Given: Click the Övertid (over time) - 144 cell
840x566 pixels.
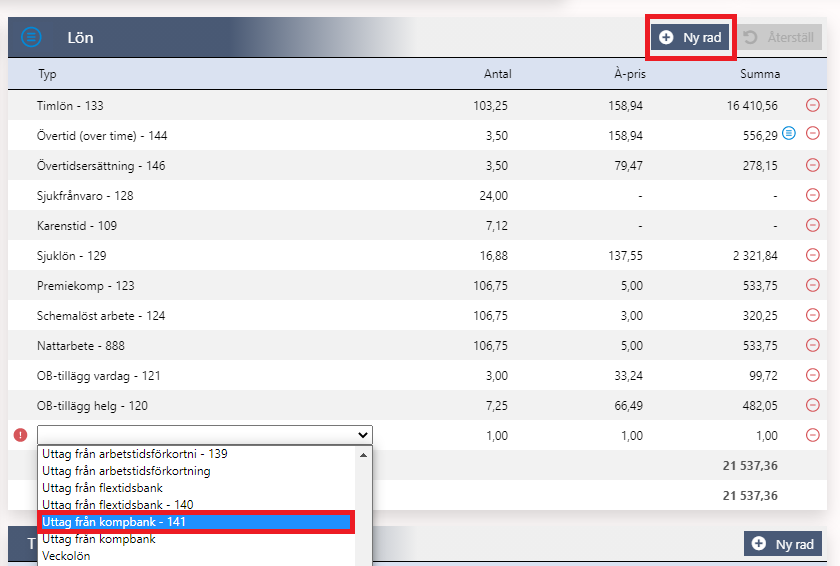Looking at the screenshot, I should [102, 135].
